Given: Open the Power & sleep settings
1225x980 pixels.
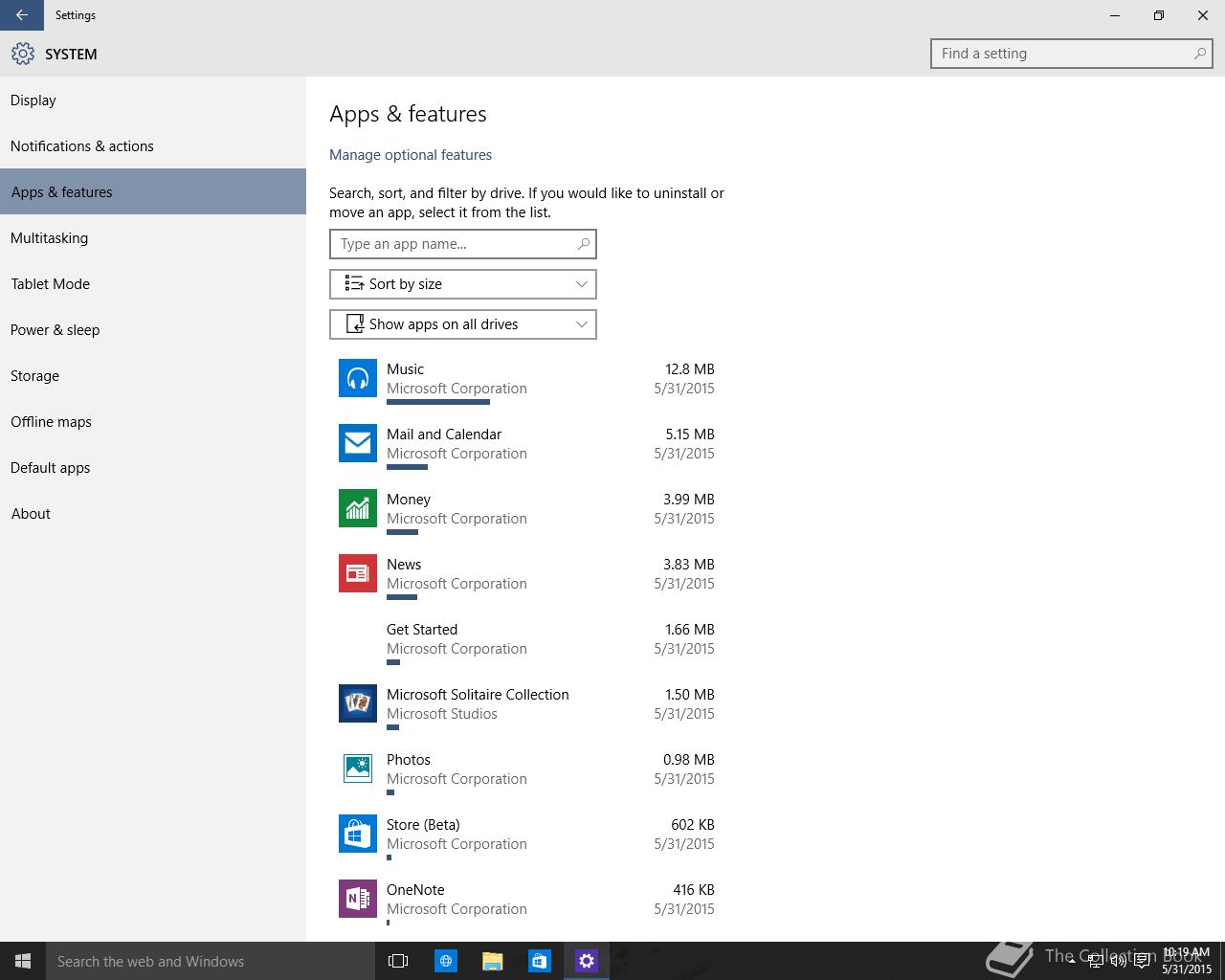Looking at the screenshot, I should (x=153, y=330).
